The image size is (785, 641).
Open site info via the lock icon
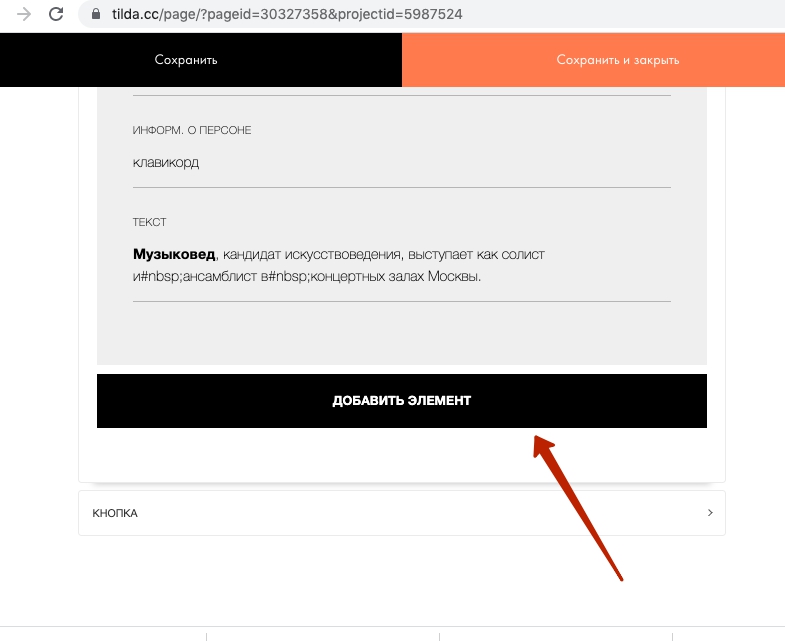coord(96,14)
